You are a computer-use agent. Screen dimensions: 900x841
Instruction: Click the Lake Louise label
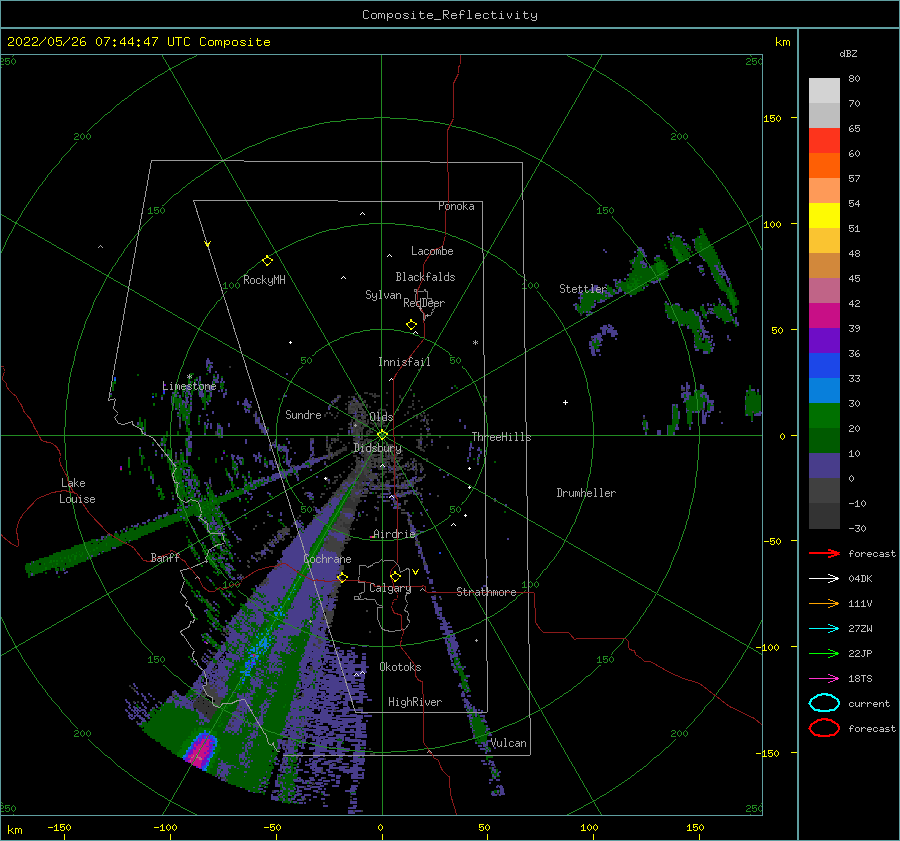pyautogui.click(x=77, y=491)
